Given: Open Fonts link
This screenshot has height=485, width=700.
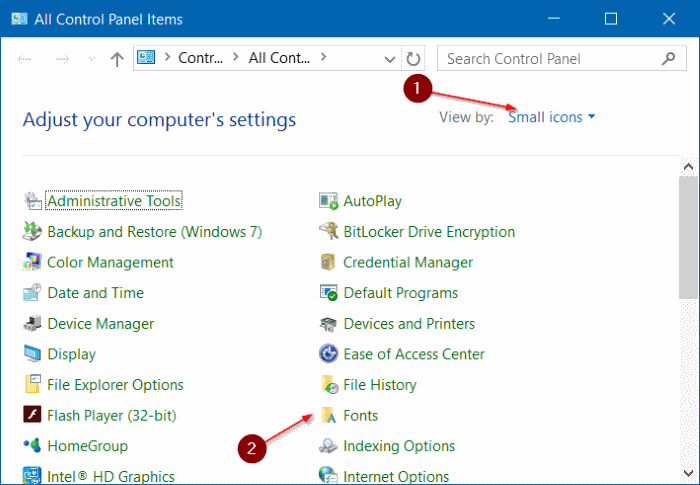Looking at the screenshot, I should click(361, 415).
